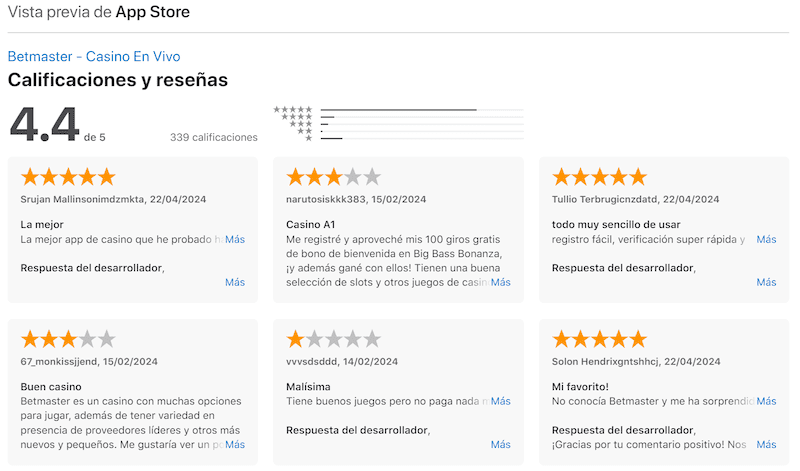Click the three-star rating on narutosiskkk383's review
This screenshot has height=471, width=800.
[333, 177]
